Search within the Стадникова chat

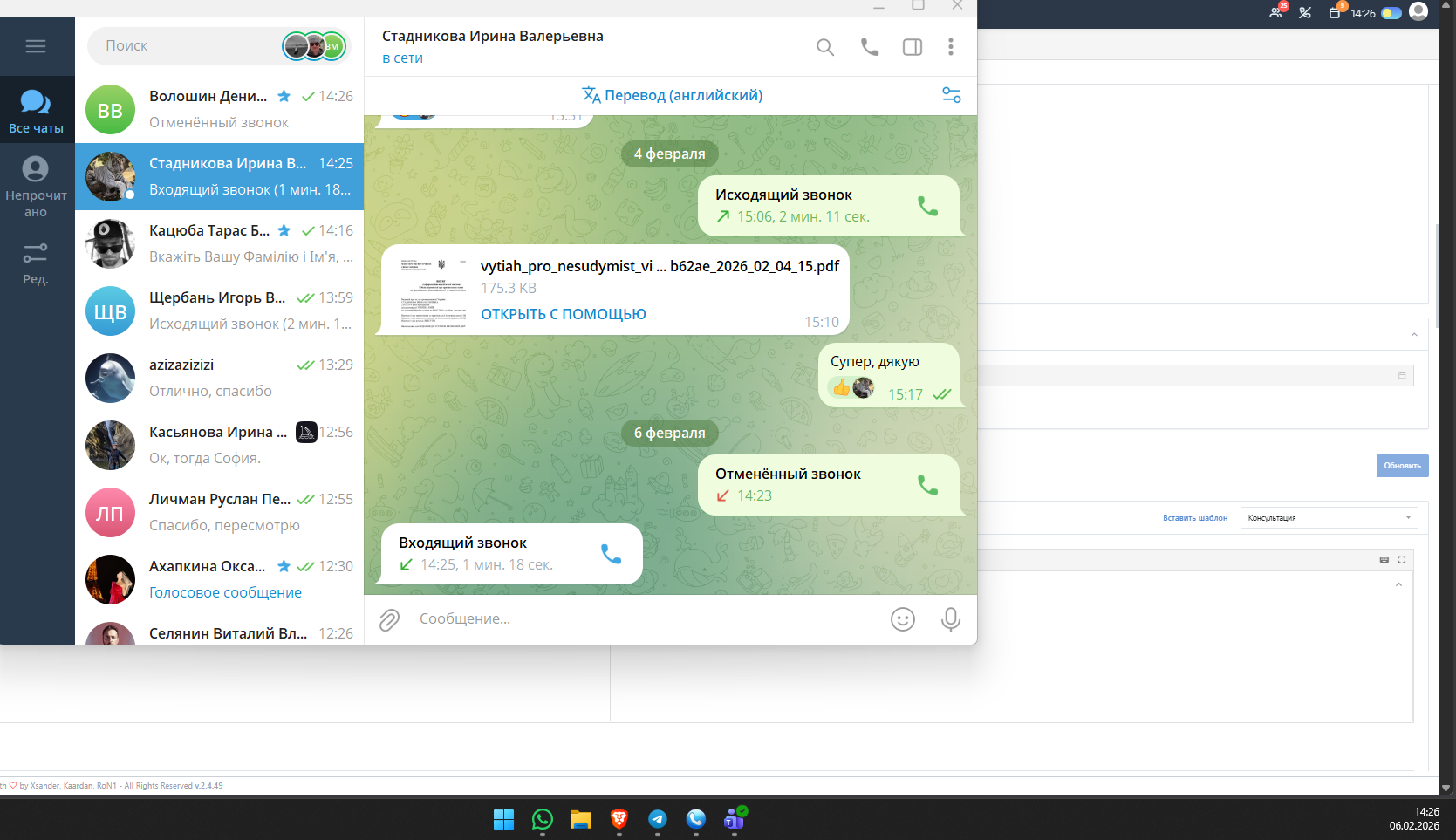point(825,47)
